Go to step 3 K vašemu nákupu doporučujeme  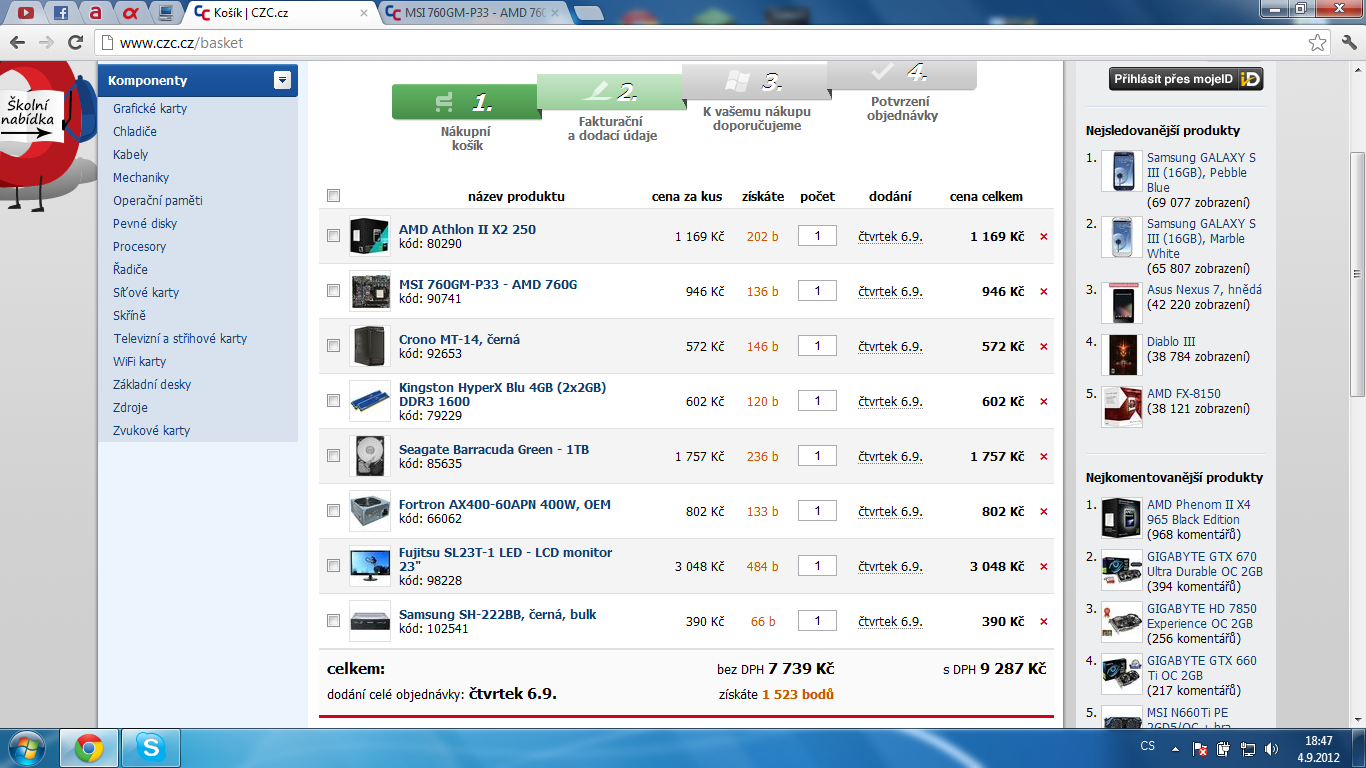pos(757,98)
